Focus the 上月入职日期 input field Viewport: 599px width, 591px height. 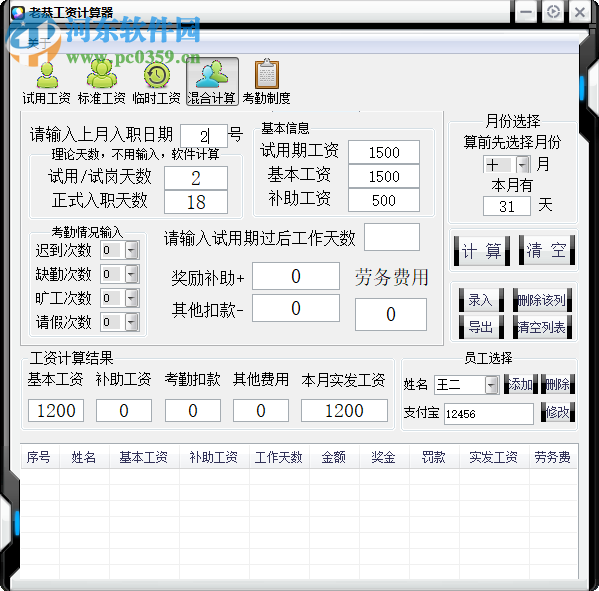pos(204,136)
